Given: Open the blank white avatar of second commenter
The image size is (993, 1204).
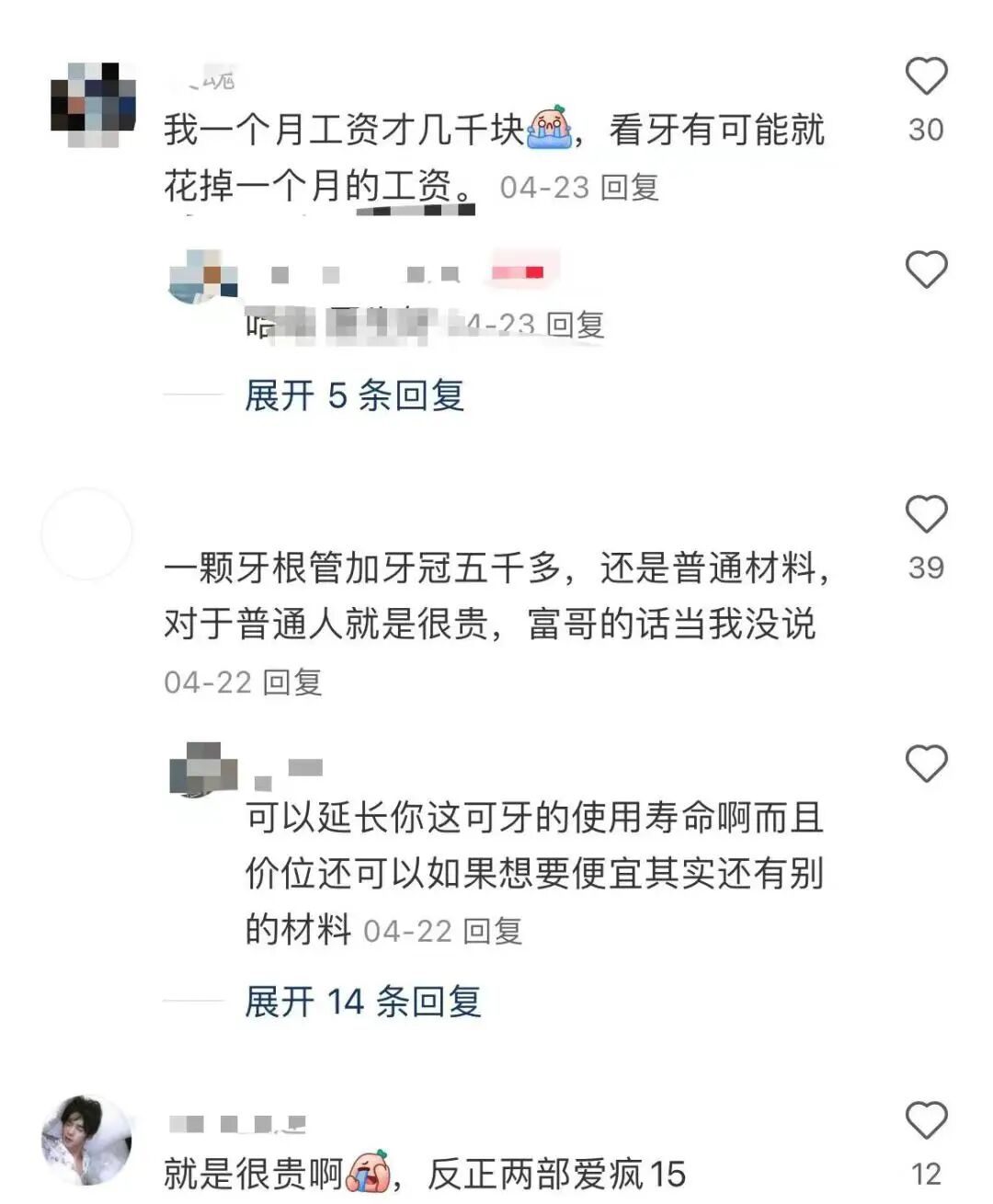Looking at the screenshot, I should 86,533.
